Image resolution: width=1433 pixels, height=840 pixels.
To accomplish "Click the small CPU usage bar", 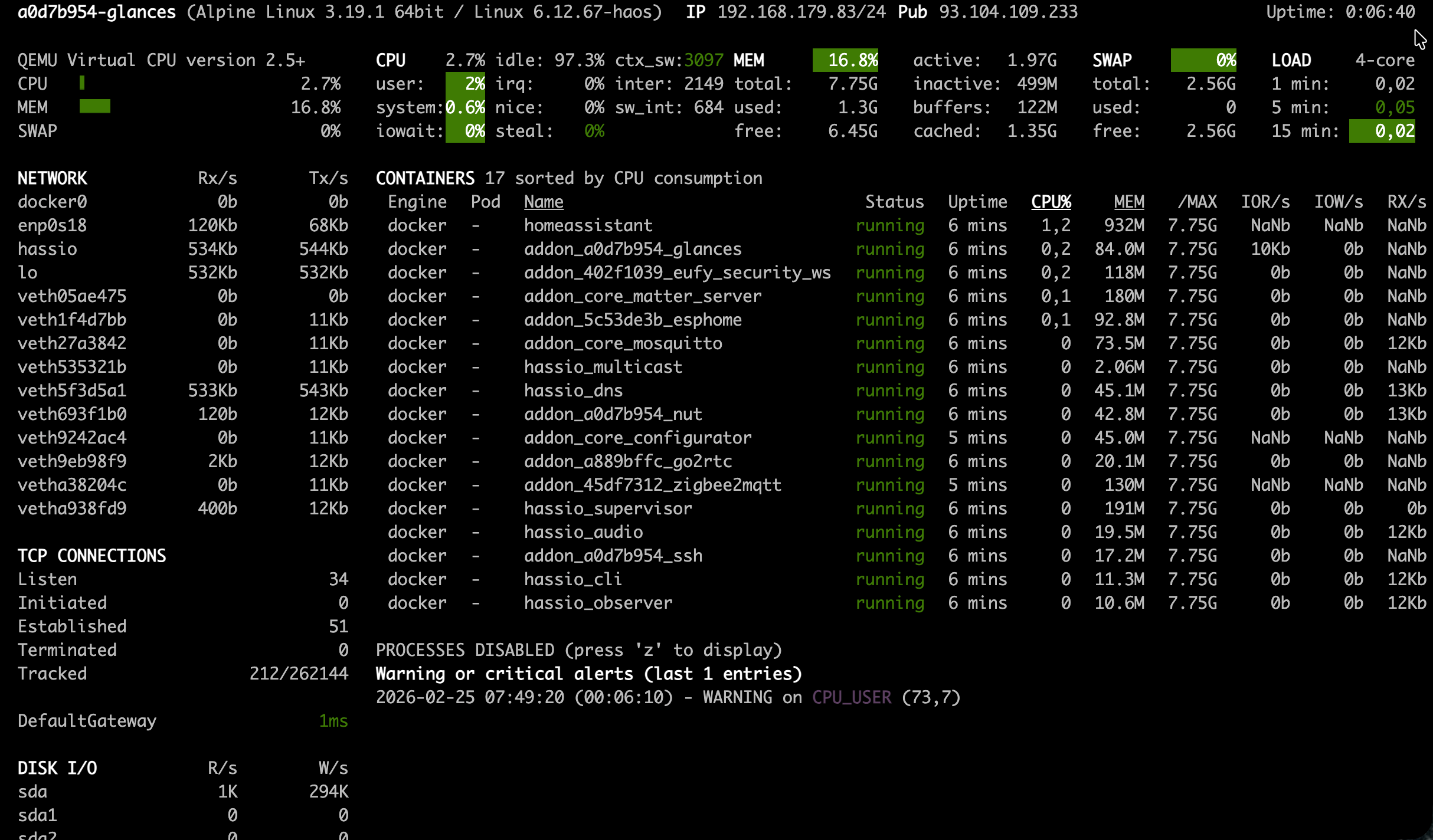I will [x=82, y=83].
